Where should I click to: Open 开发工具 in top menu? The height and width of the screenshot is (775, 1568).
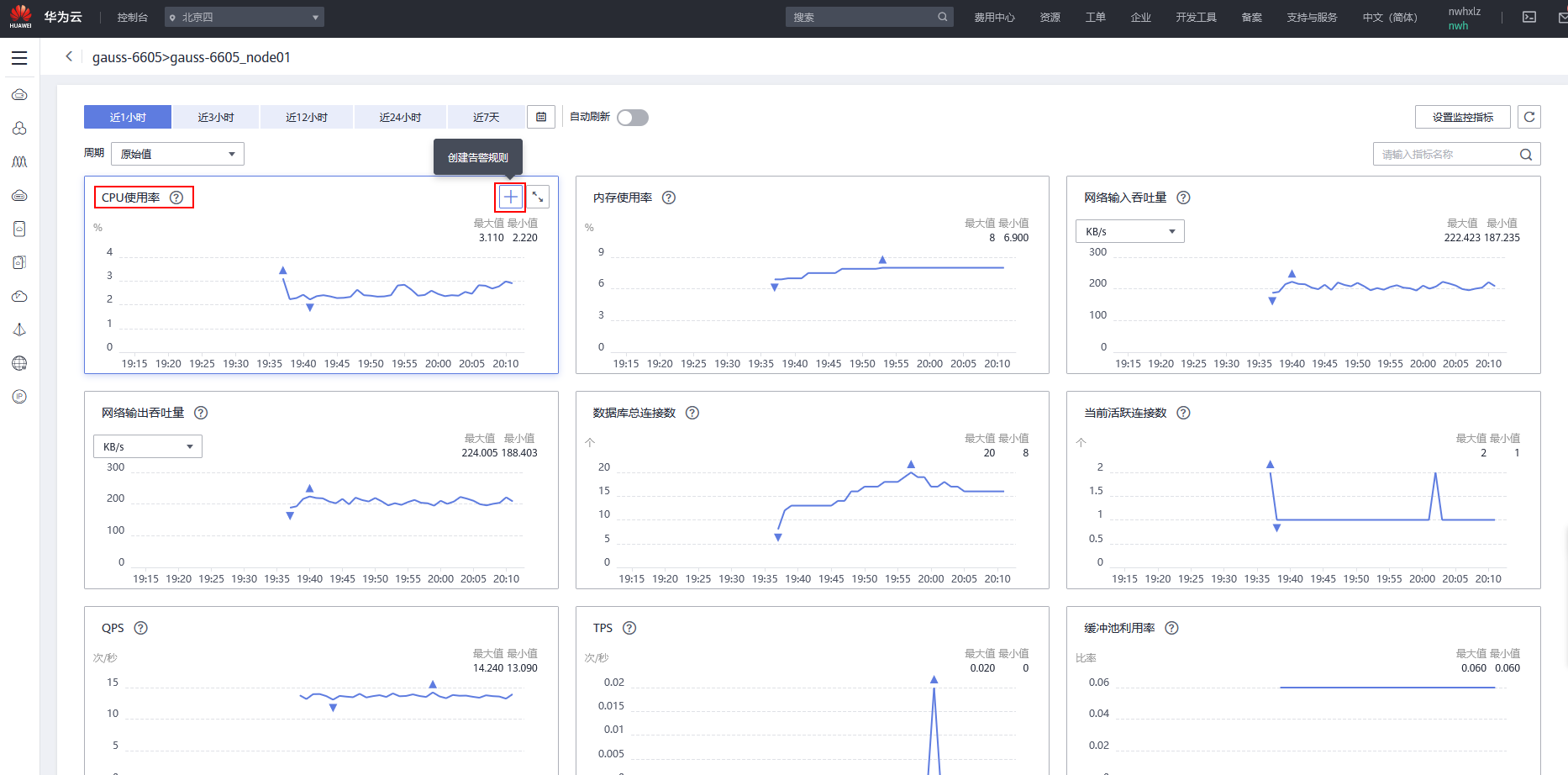[1196, 17]
